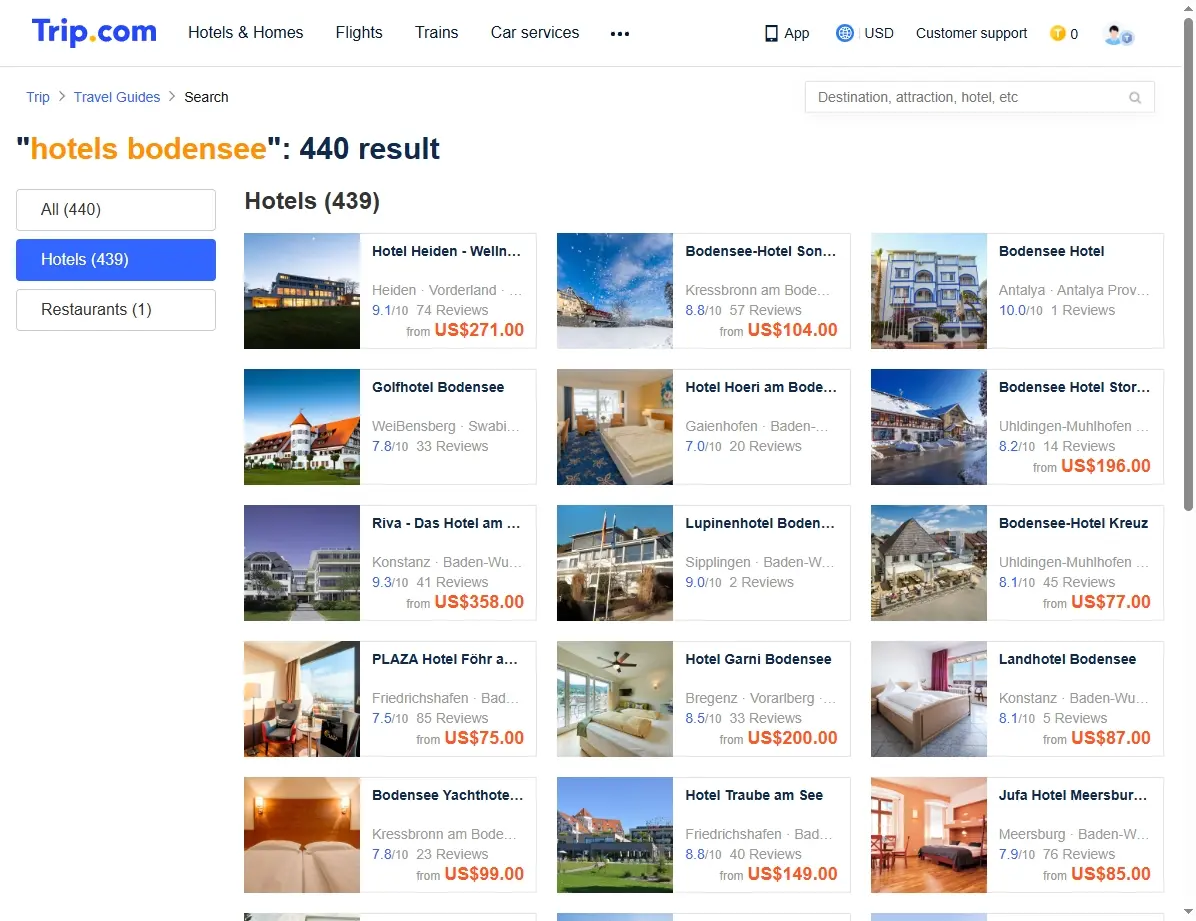Click the gold coin icon
The image size is (1196, 921).
1057,33
